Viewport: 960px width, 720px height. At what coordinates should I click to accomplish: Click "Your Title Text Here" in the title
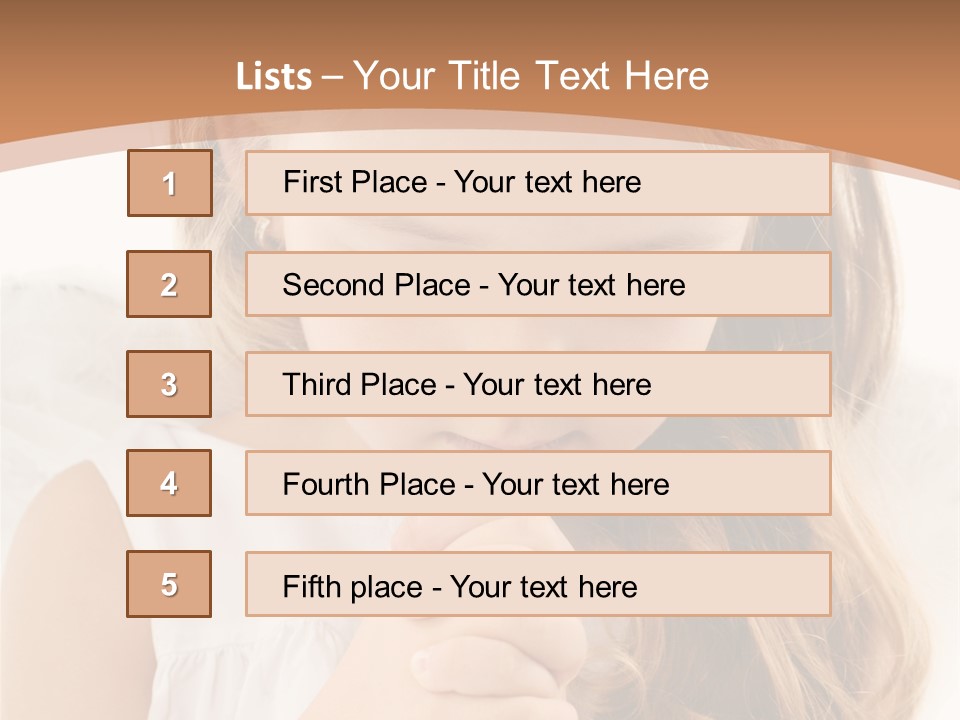click(x=531, y=76)
